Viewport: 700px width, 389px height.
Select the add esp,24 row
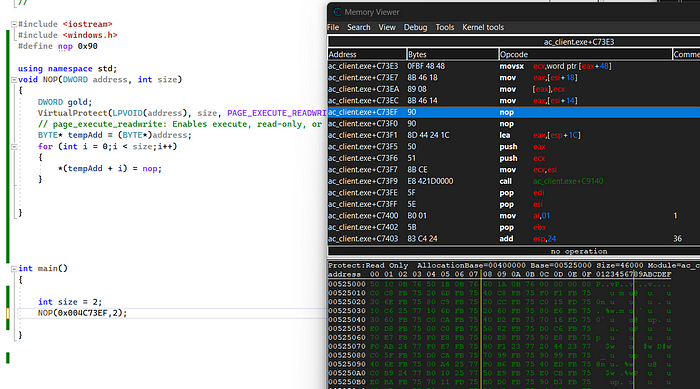pyautogui.click(x=514, y=239)
